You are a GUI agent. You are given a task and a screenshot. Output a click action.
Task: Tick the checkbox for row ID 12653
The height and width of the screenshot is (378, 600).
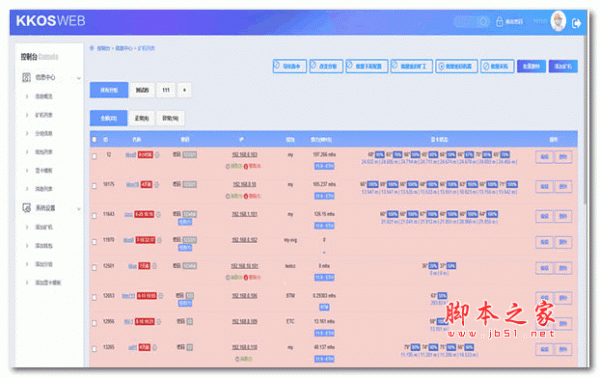(94, 298)
